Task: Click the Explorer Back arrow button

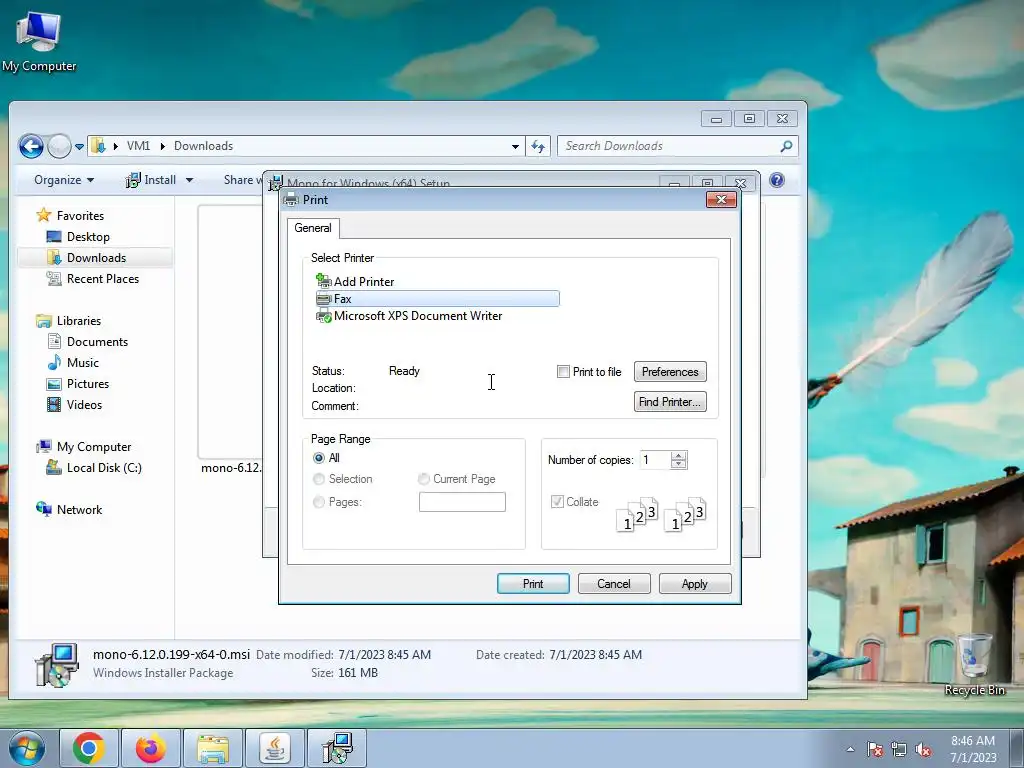Action: click(x=31, y=146)
